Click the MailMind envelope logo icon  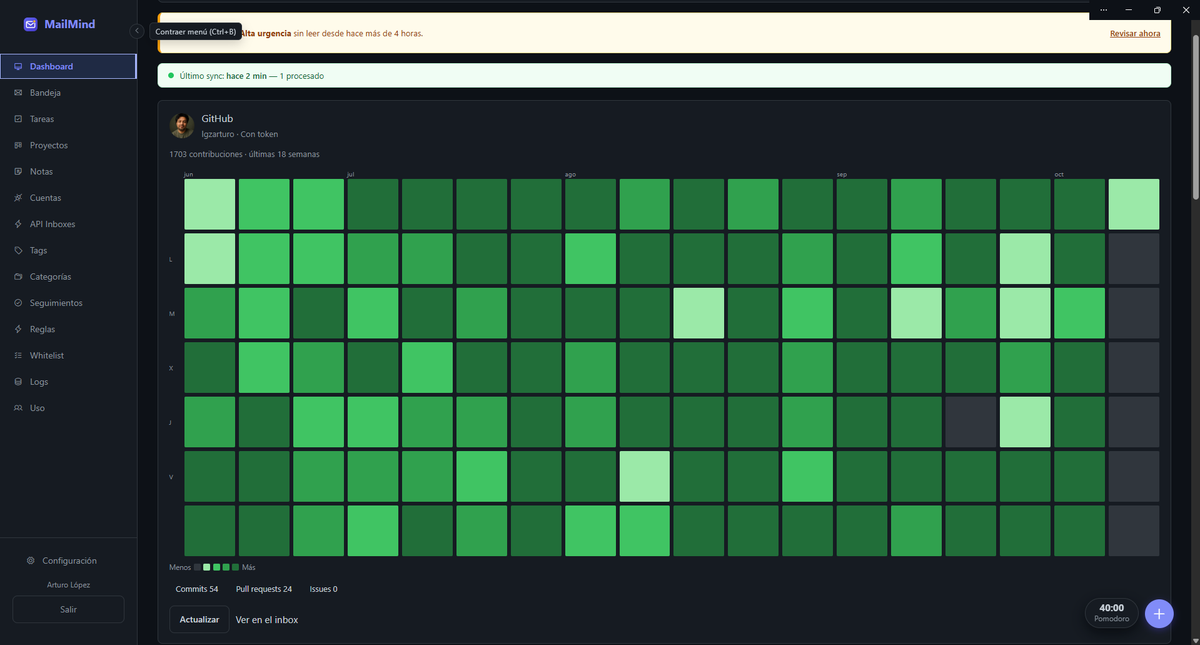point(31,24)
